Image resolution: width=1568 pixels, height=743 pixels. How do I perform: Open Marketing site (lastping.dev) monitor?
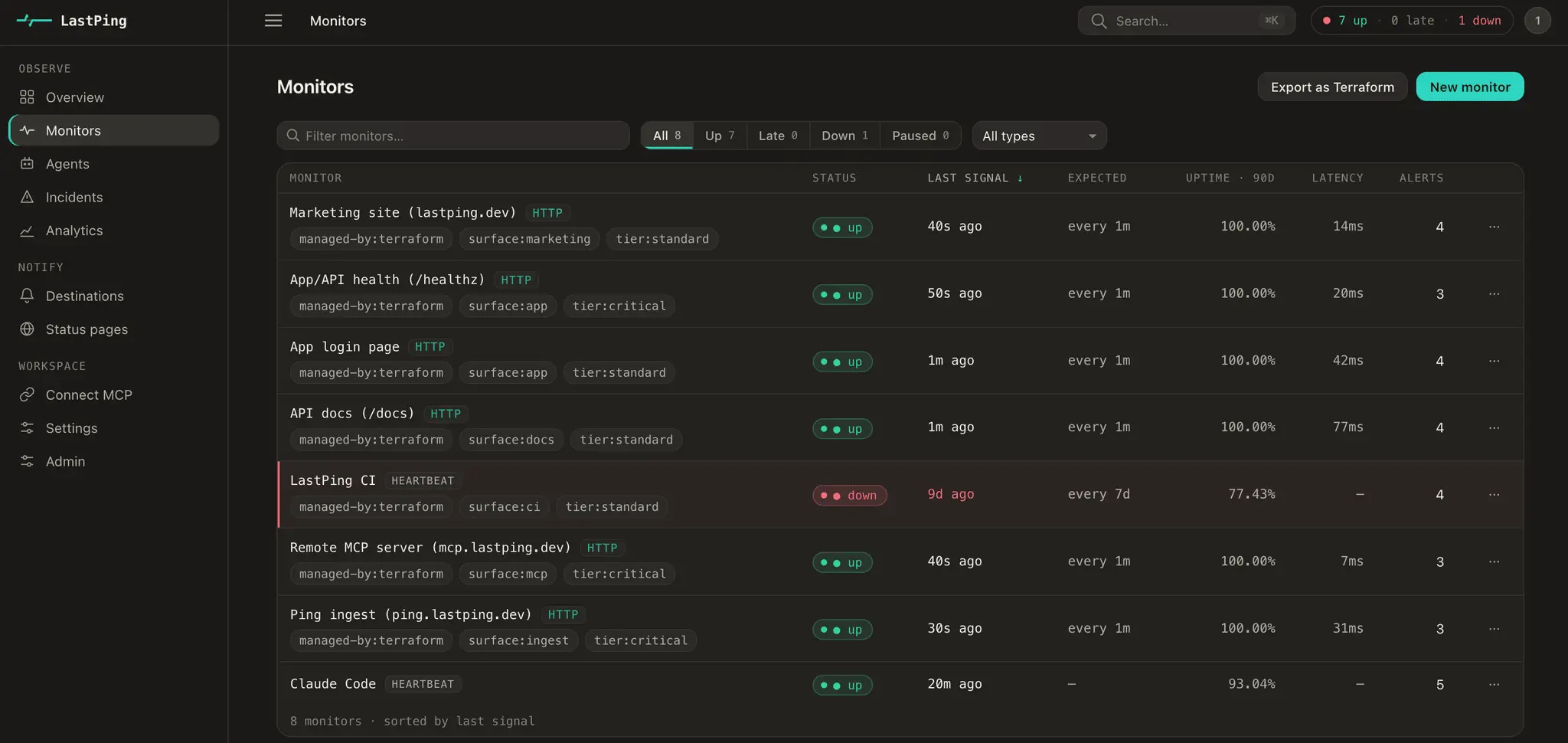click(x=403, y=212)
